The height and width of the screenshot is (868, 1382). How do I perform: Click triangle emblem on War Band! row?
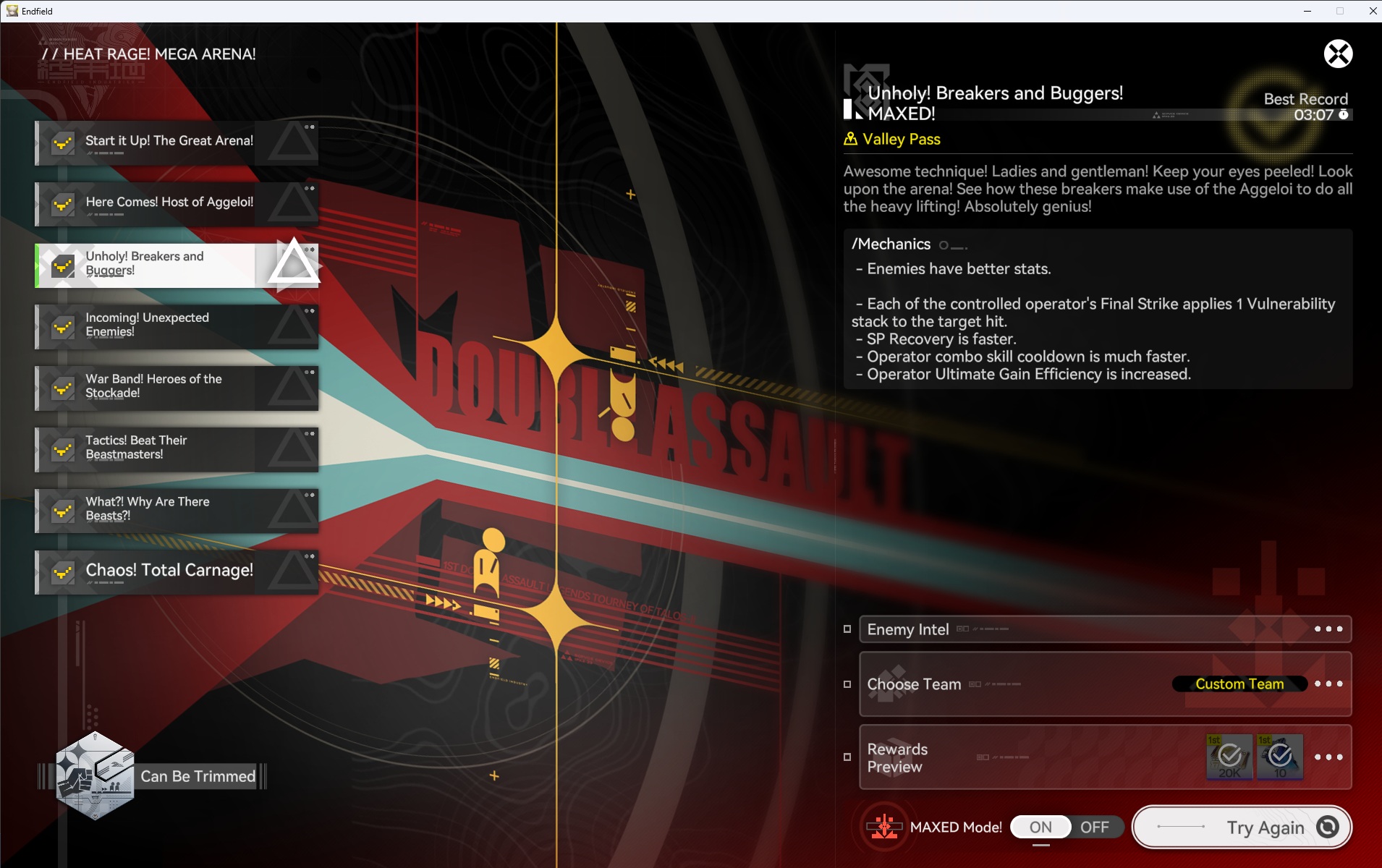tap(292, 388)
